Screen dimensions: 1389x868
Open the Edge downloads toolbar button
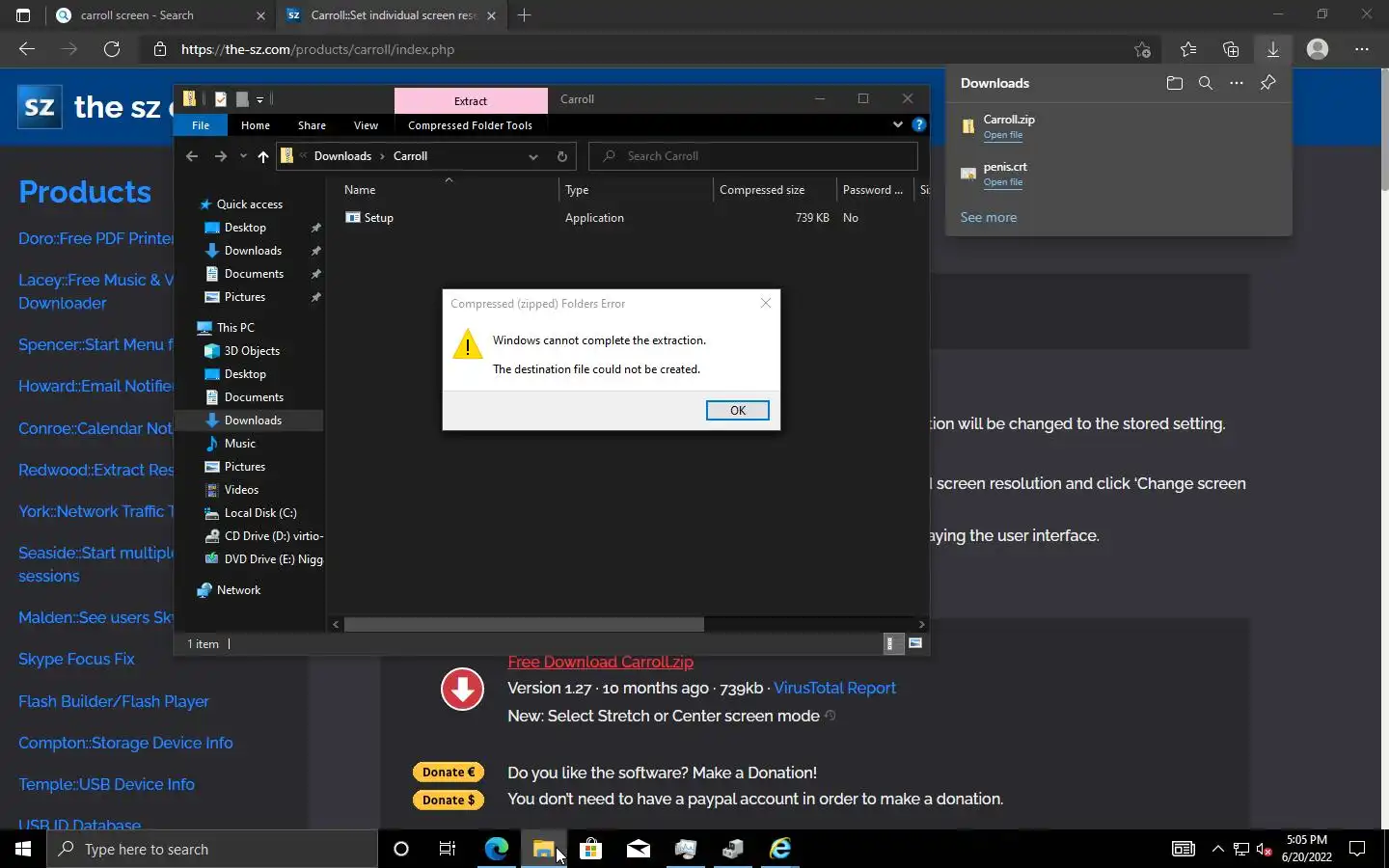pos(1272,49)
